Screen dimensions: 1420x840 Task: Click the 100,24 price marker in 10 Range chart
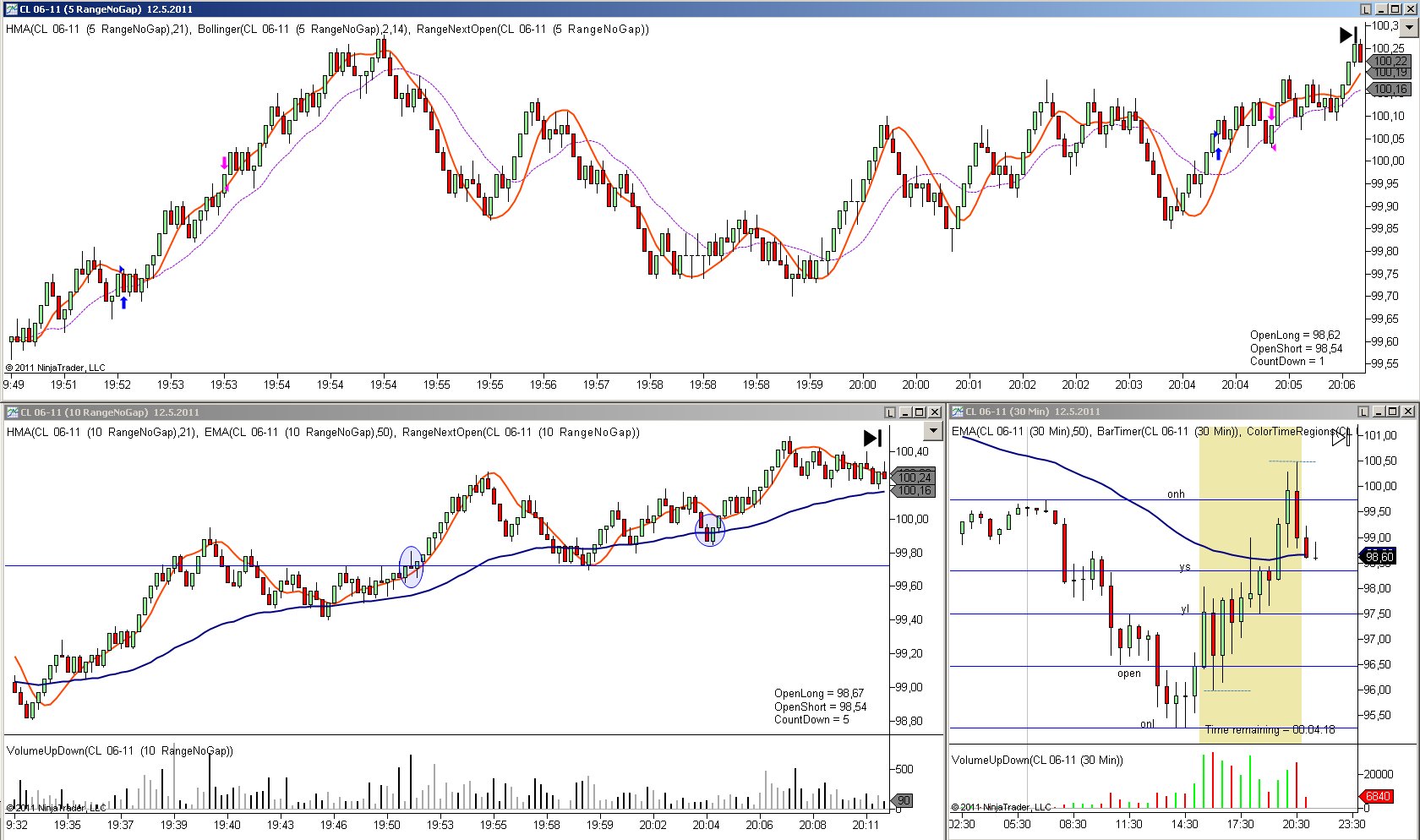[x=913, y=477]
